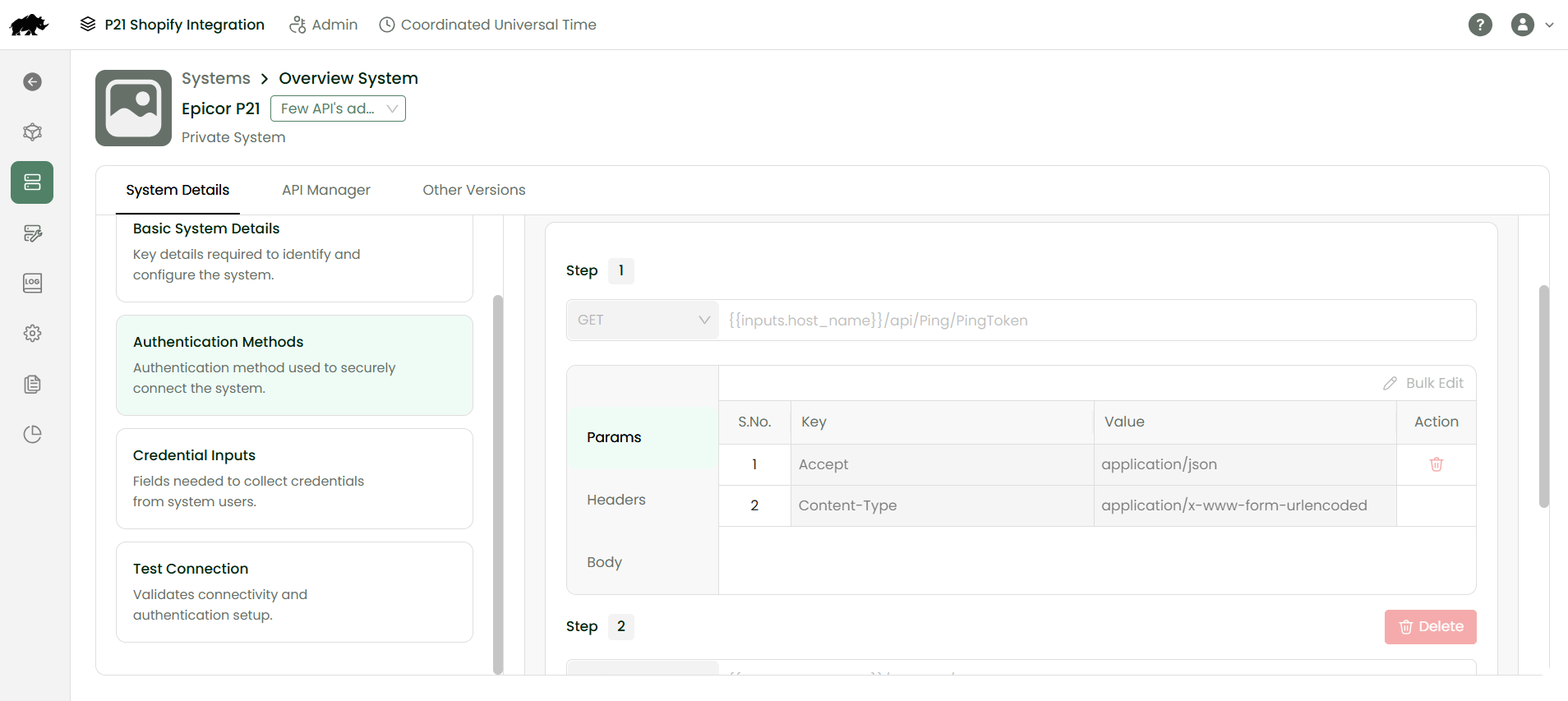
Task: Click the Step 1 number badge
Action: [621, 270]
